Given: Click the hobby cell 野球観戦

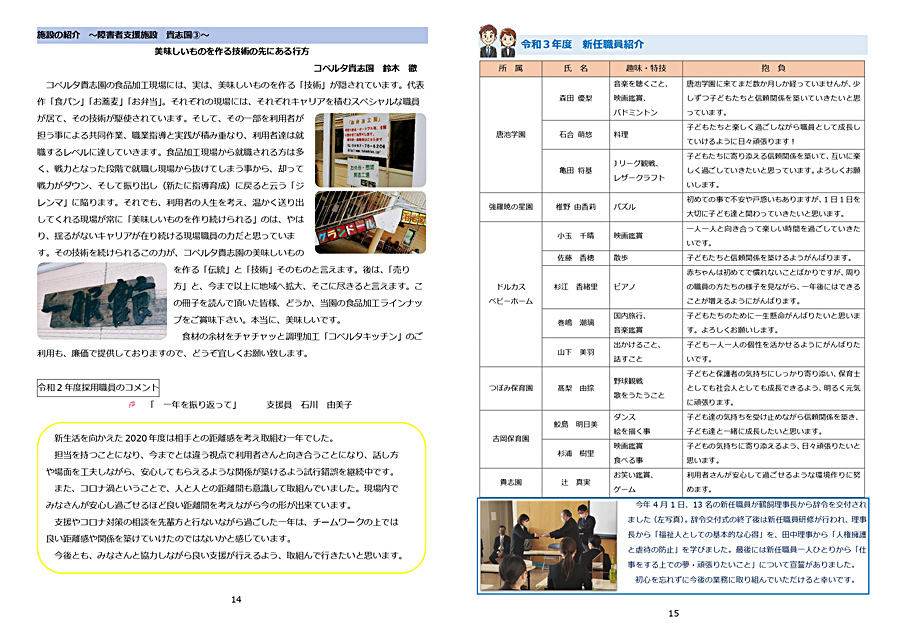Looking at the screenshot, I should coord(628,381).
